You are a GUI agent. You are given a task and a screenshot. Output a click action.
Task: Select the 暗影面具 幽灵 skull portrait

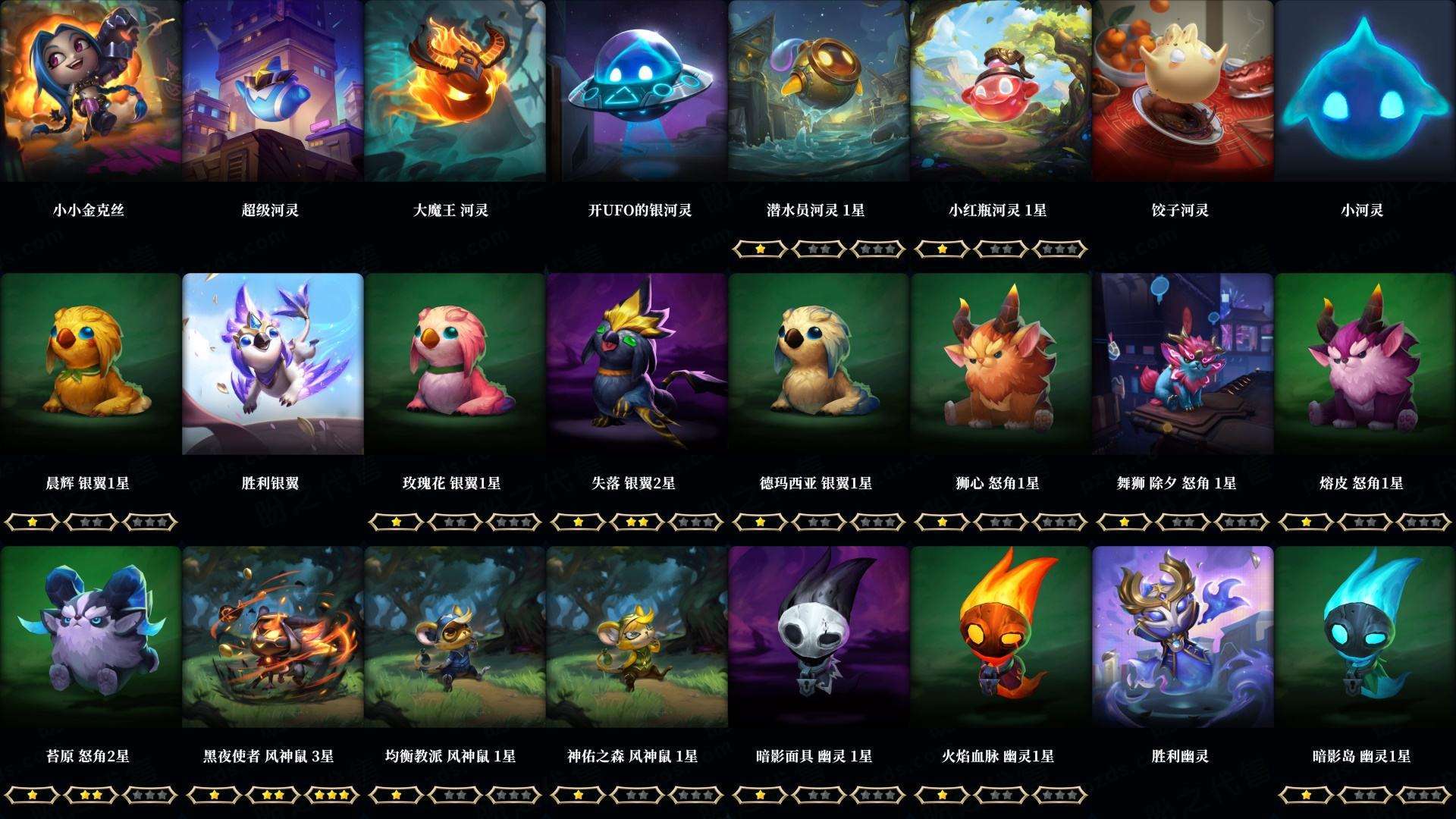click(x=819, y=637)
